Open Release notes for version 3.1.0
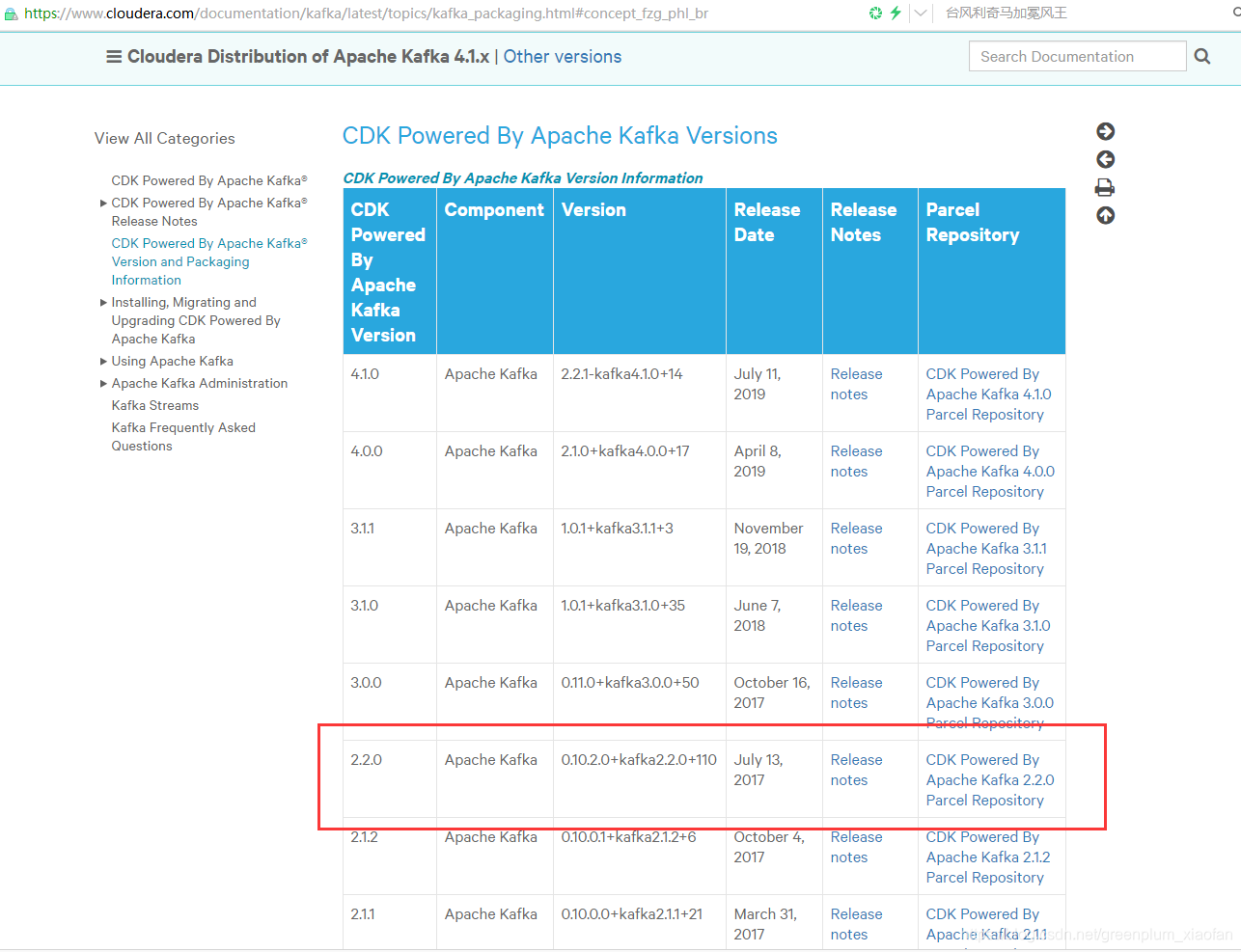This screenshot has height=952, width=1241. 856,615
